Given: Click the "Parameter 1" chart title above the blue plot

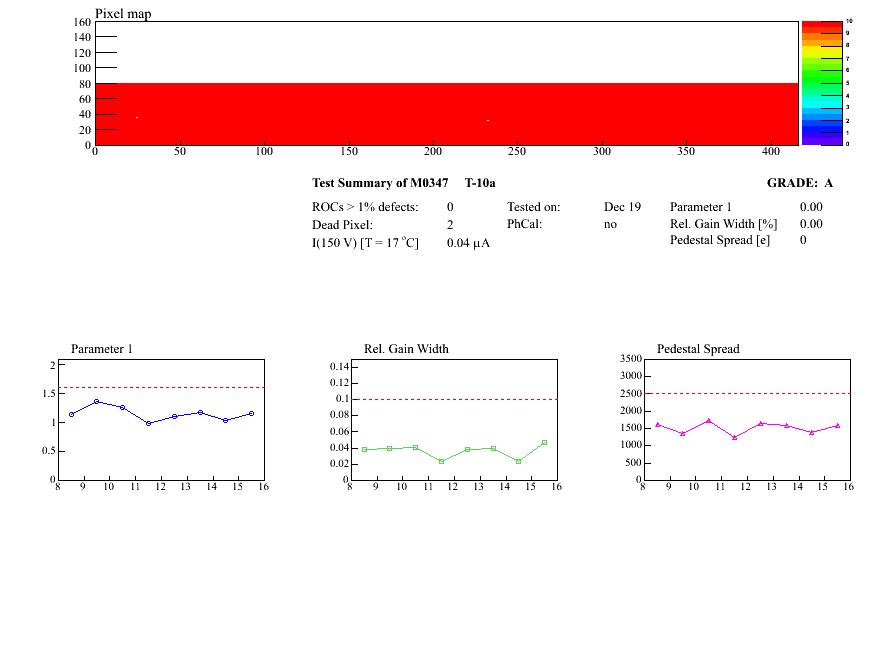Looking at the screenshot, I should click(101, 349).
